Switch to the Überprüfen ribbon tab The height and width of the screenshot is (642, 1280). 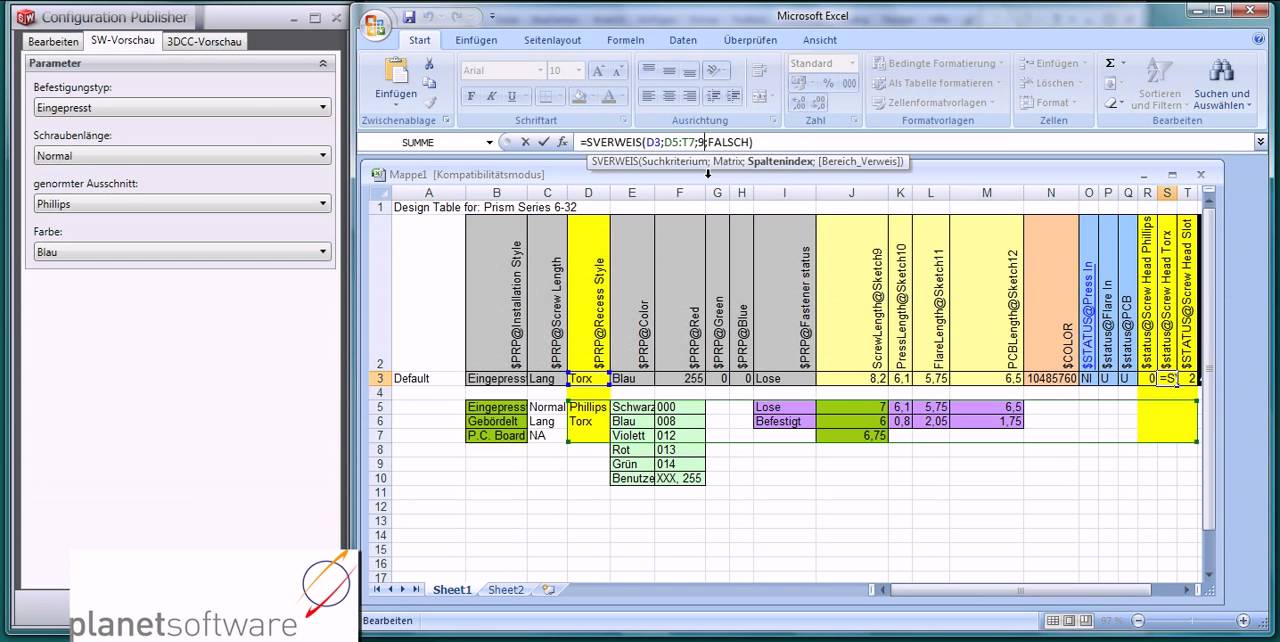point(750,40)
